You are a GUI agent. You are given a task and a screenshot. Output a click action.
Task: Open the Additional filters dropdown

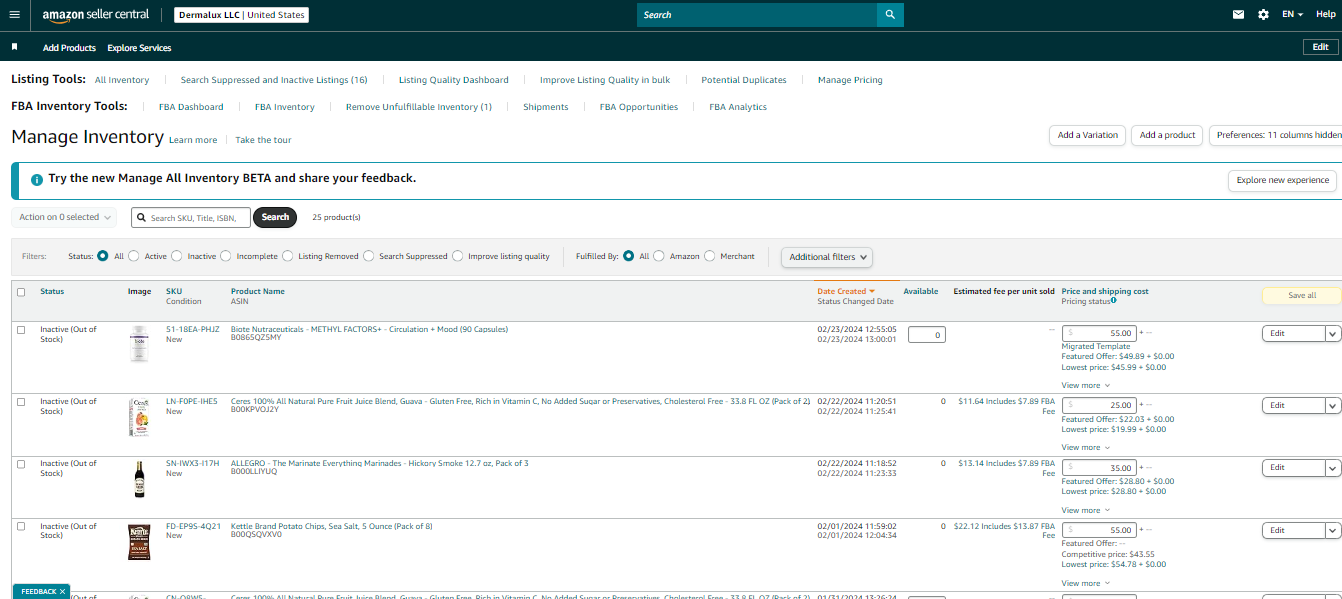pos(827,257)
